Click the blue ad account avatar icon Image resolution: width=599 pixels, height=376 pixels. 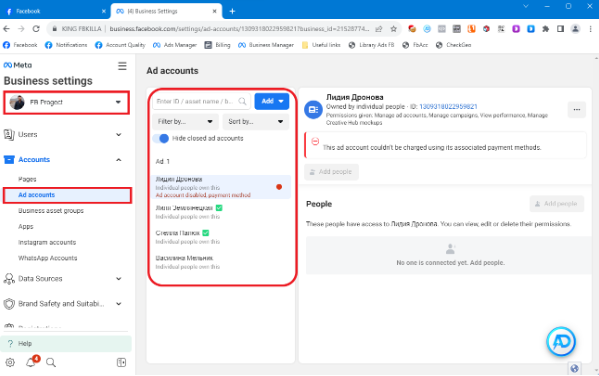313,110
